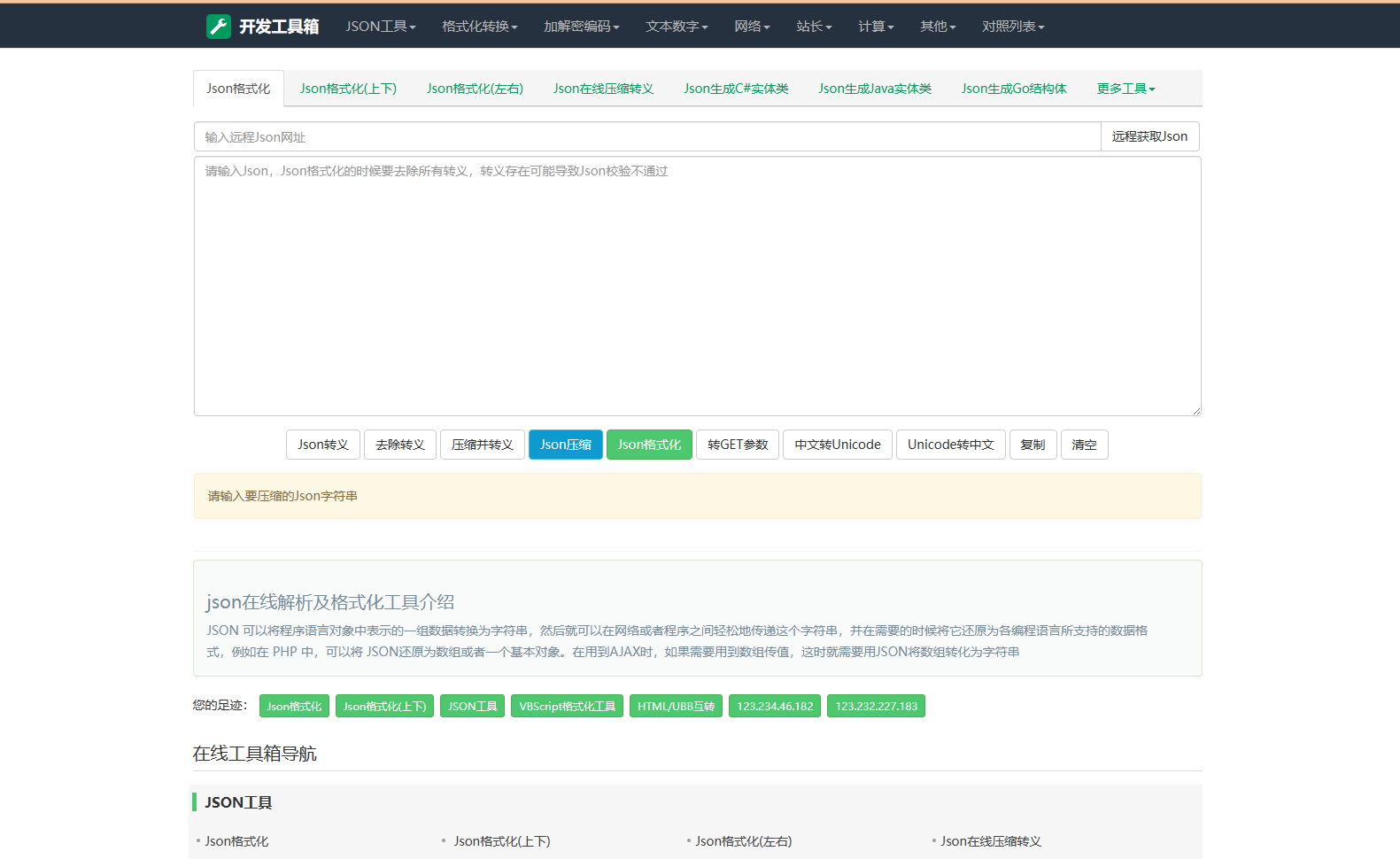The width and height of the screenshot is (1400, 859).
Task: Expand the 格式化转换 menu
Action: [x=480, y=27]
